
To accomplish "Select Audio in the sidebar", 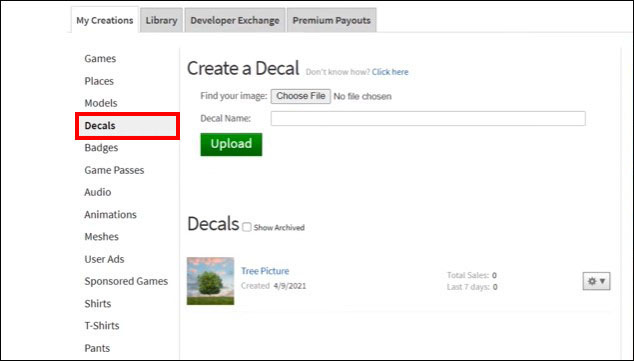I will [97, 192].
